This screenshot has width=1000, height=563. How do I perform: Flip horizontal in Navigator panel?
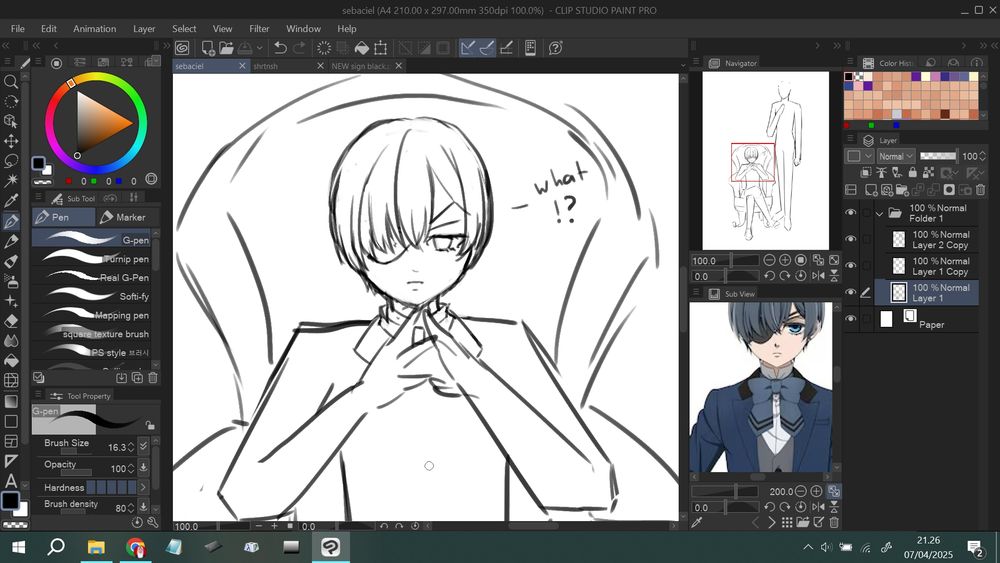coord(818,276)
